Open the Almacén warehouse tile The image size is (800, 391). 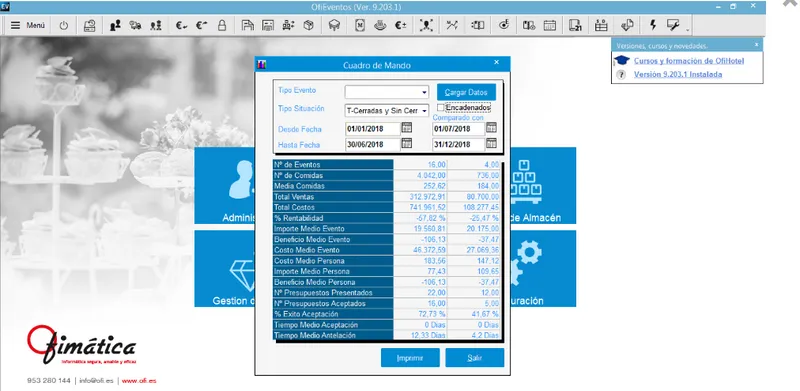[543, 186]
